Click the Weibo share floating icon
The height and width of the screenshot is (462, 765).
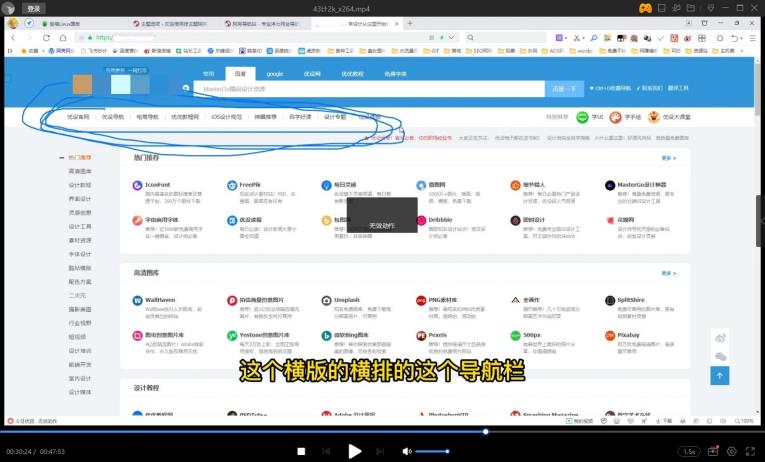720,338
